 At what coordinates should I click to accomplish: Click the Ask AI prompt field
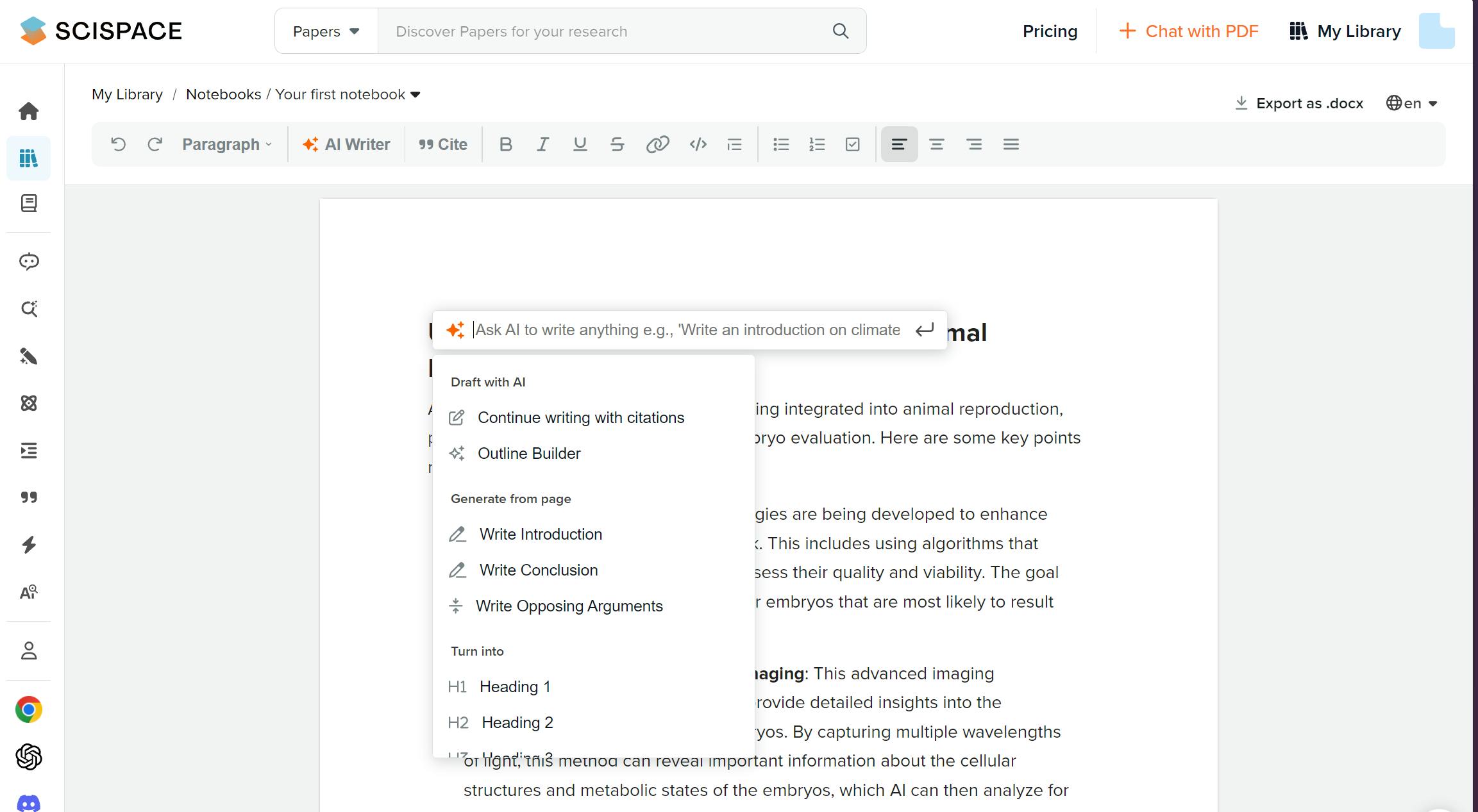coord(687,329)
